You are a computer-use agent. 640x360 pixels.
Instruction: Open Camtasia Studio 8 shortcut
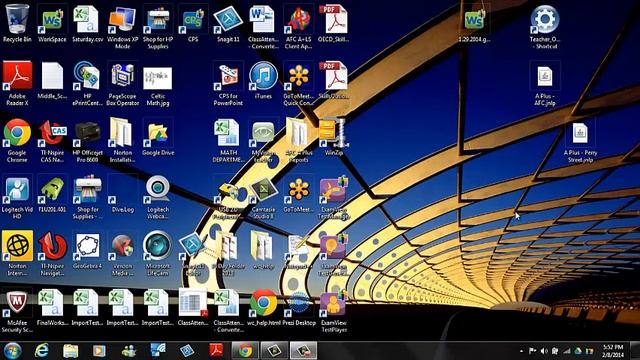pyautogui.click(x=263, y=197)
